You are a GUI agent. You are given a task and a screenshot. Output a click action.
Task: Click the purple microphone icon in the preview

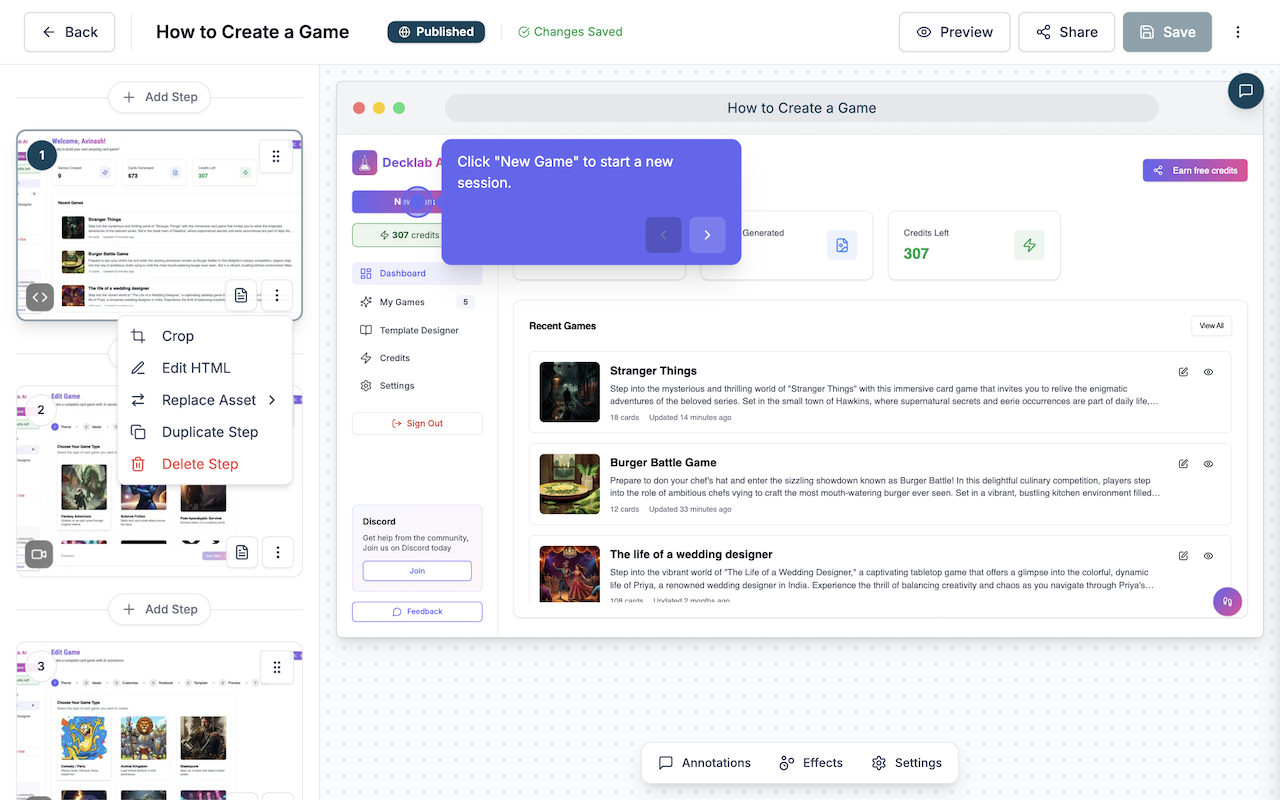point(1227,601)
